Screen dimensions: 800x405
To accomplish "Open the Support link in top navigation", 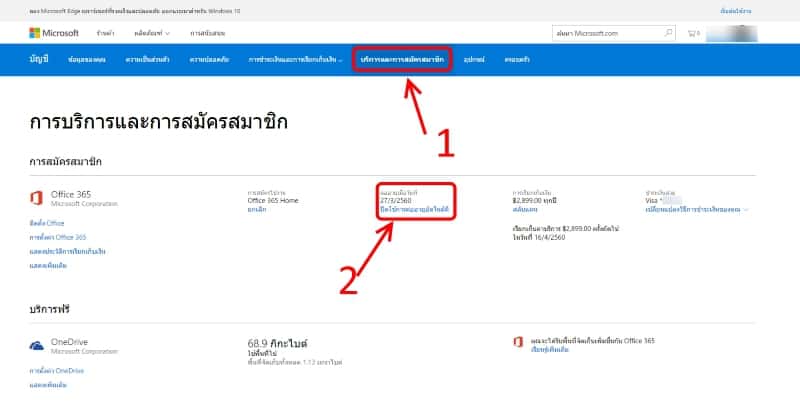I will [x=208, y=33].
